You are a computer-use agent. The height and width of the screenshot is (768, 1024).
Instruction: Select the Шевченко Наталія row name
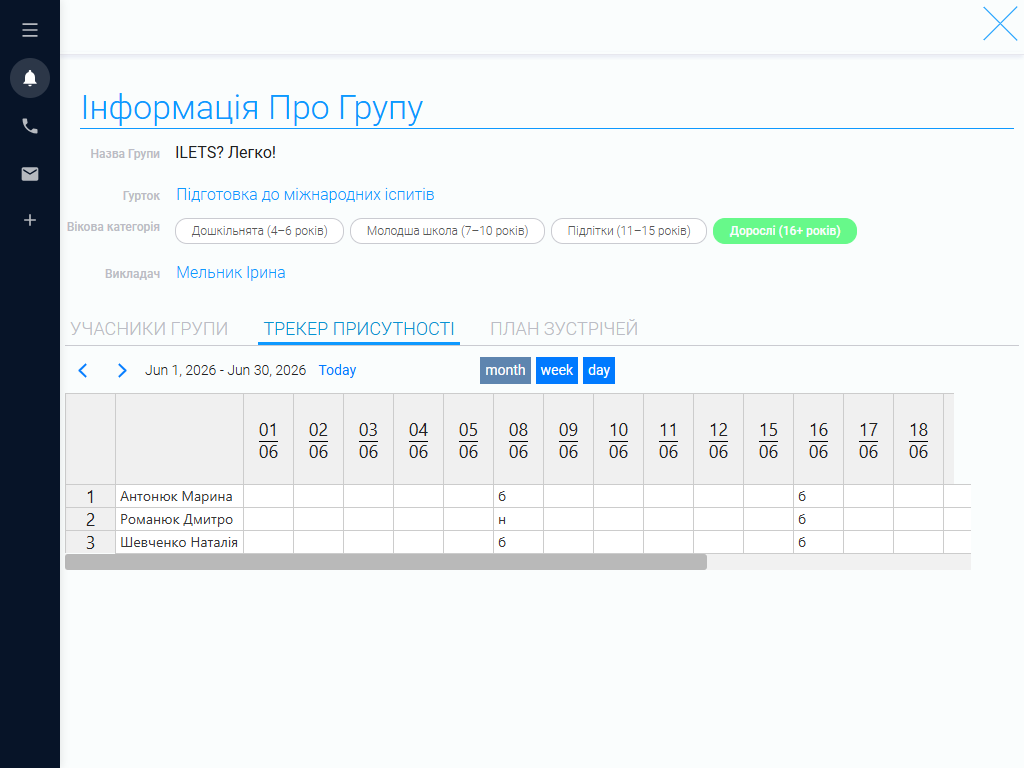180,542
